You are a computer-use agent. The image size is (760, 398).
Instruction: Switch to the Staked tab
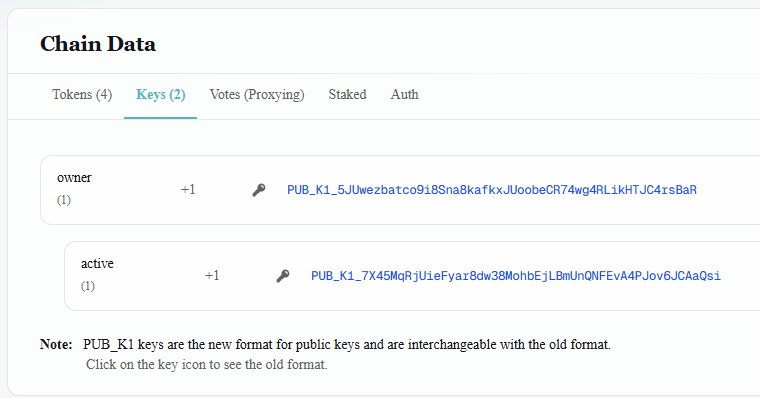pyautogui.click(x=348, y=94)
